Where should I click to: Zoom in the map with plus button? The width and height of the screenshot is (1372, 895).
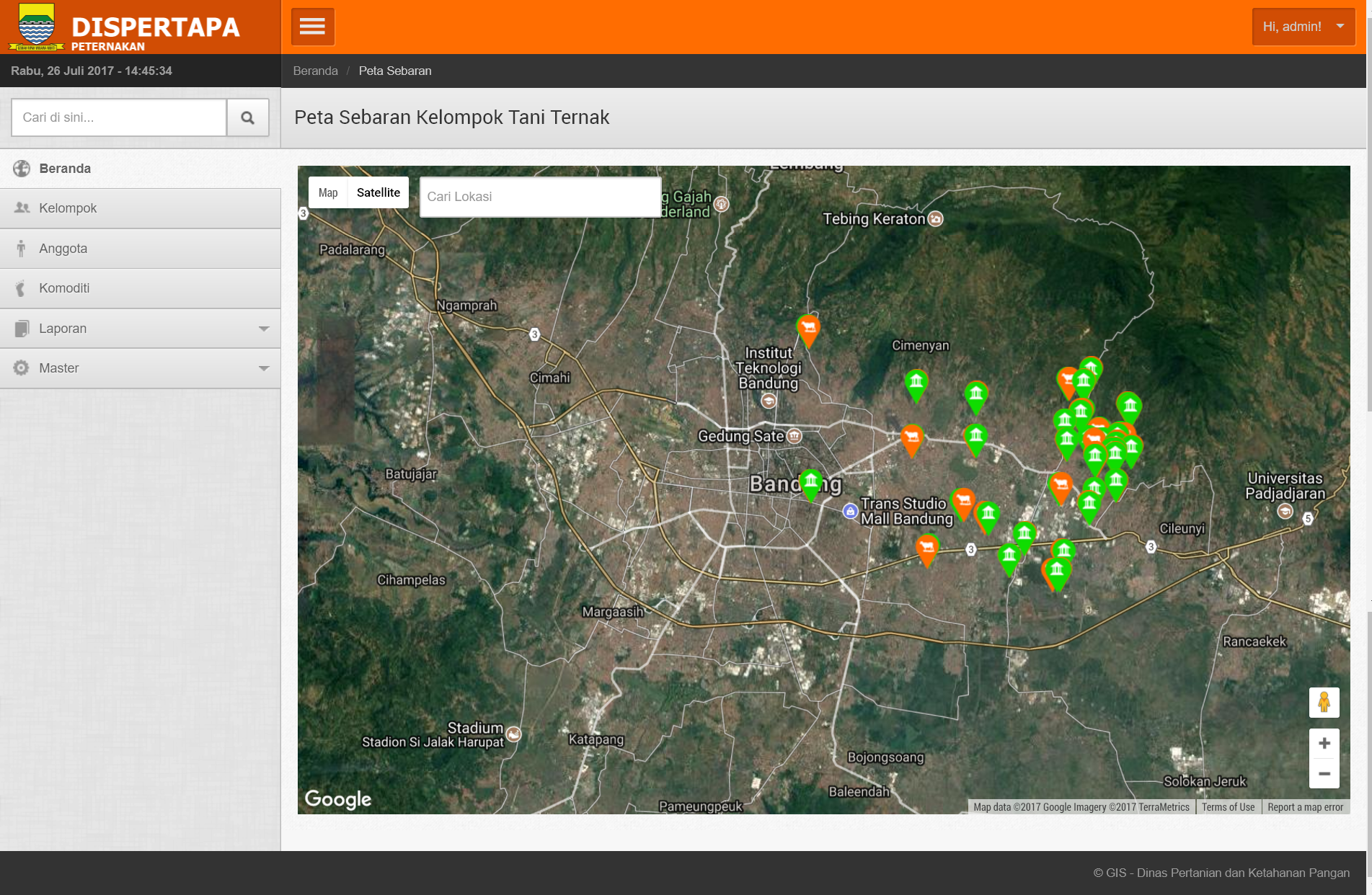1324,743
